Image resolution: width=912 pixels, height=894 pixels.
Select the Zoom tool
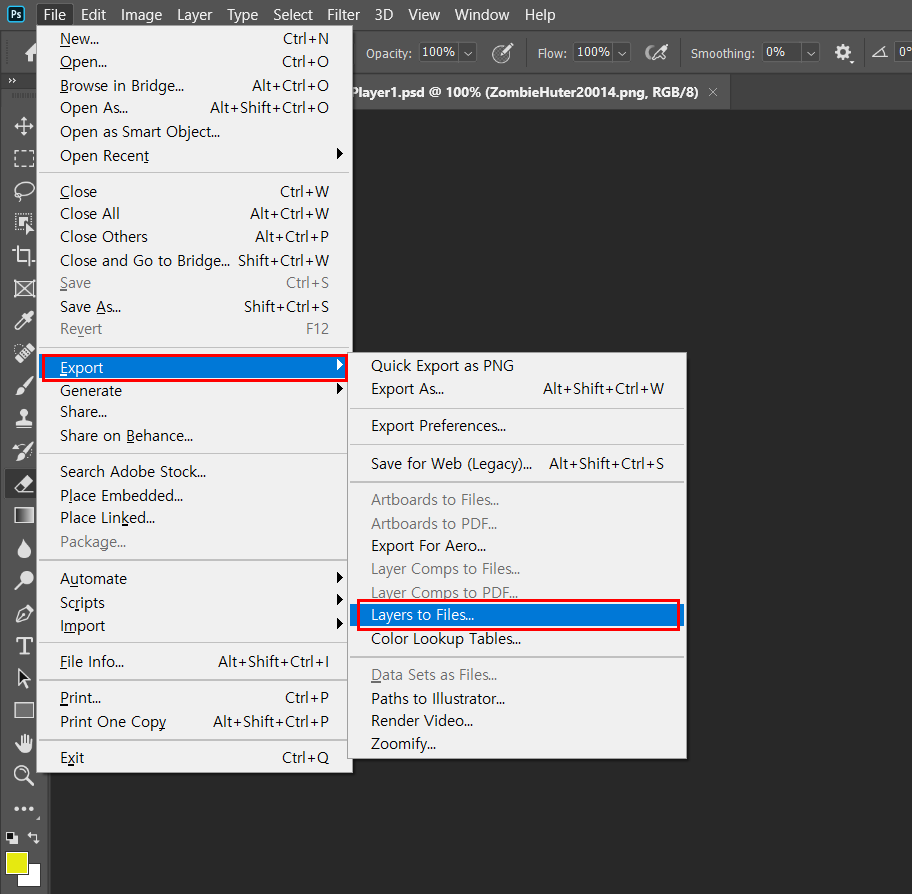(x=23, y=775)
